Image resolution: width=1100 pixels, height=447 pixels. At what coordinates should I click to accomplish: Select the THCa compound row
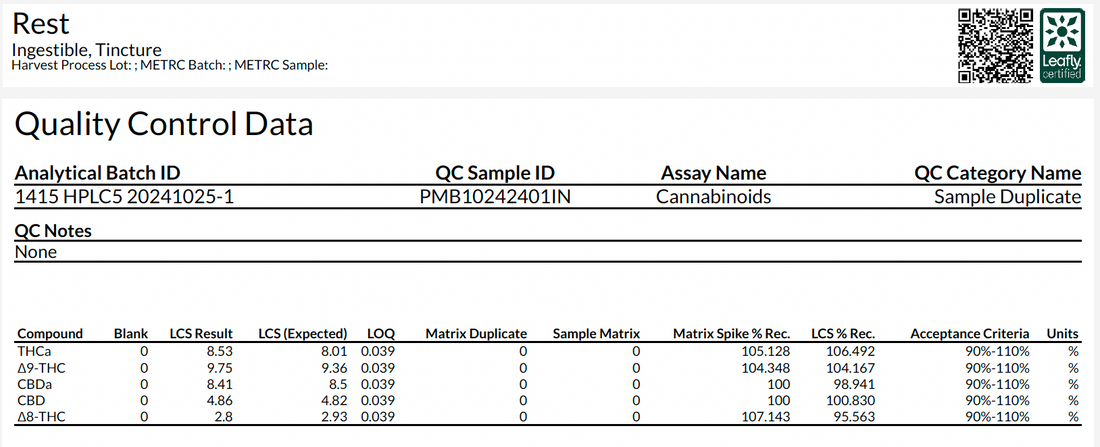33,352
